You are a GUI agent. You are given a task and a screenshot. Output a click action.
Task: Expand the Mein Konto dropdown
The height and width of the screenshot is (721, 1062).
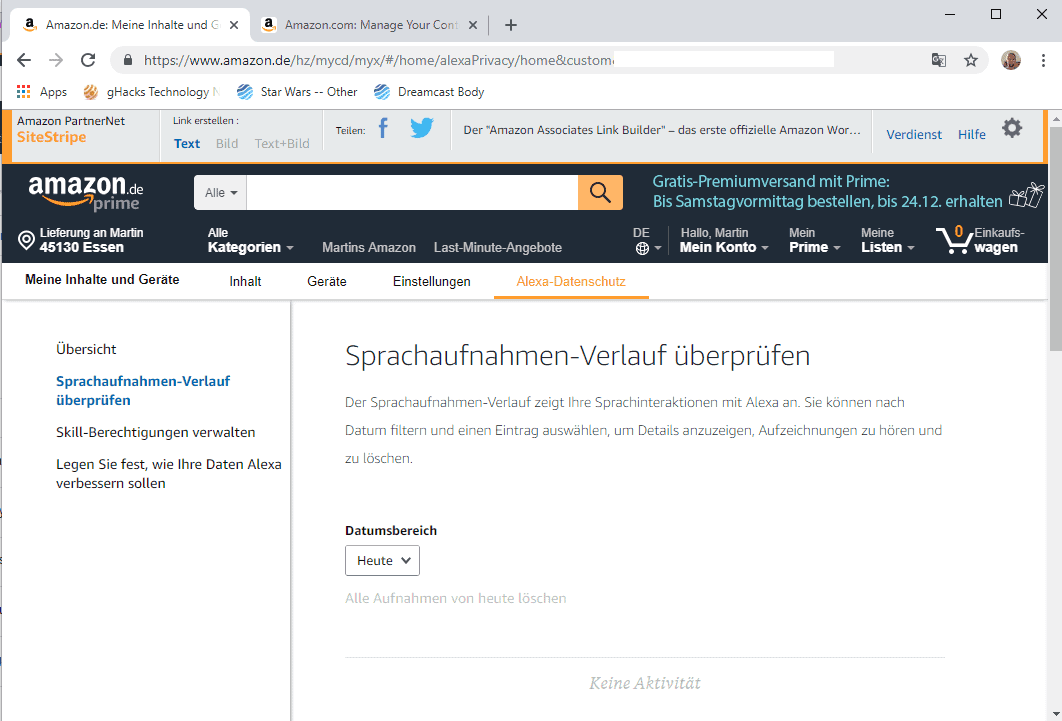point(724,240)
